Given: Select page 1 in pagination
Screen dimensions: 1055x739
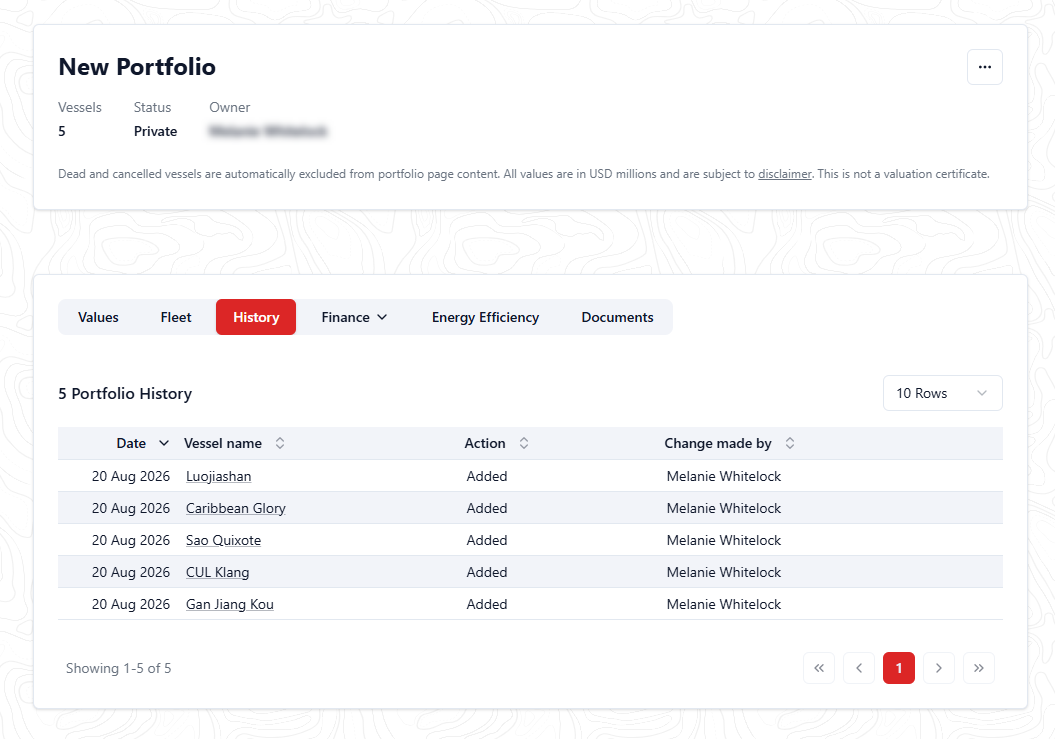Looking at the screenshot, I should tap(899, 668).
